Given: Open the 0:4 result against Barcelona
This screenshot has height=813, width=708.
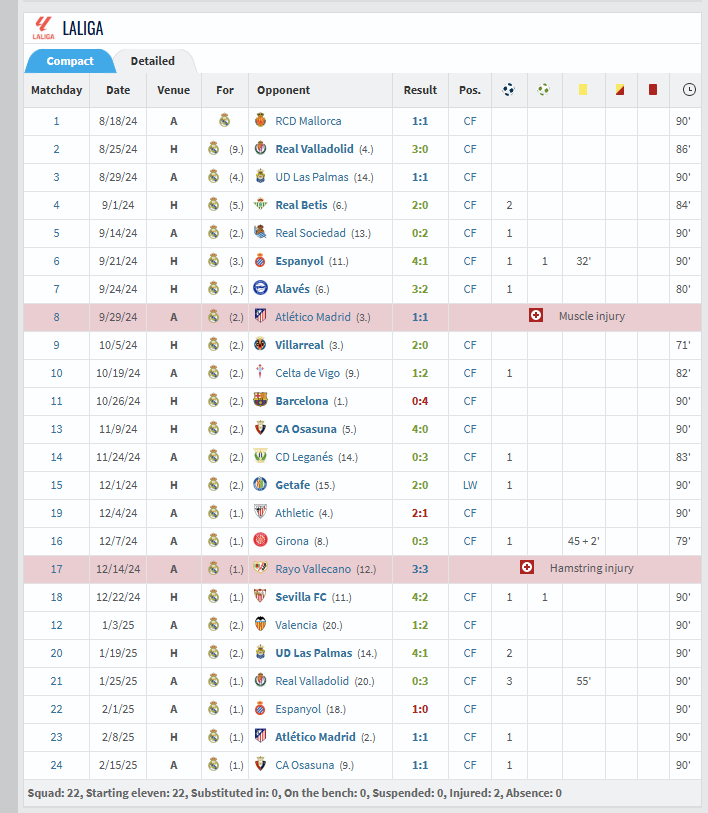Looking at the screenshot, I should [x=420, y=401].
